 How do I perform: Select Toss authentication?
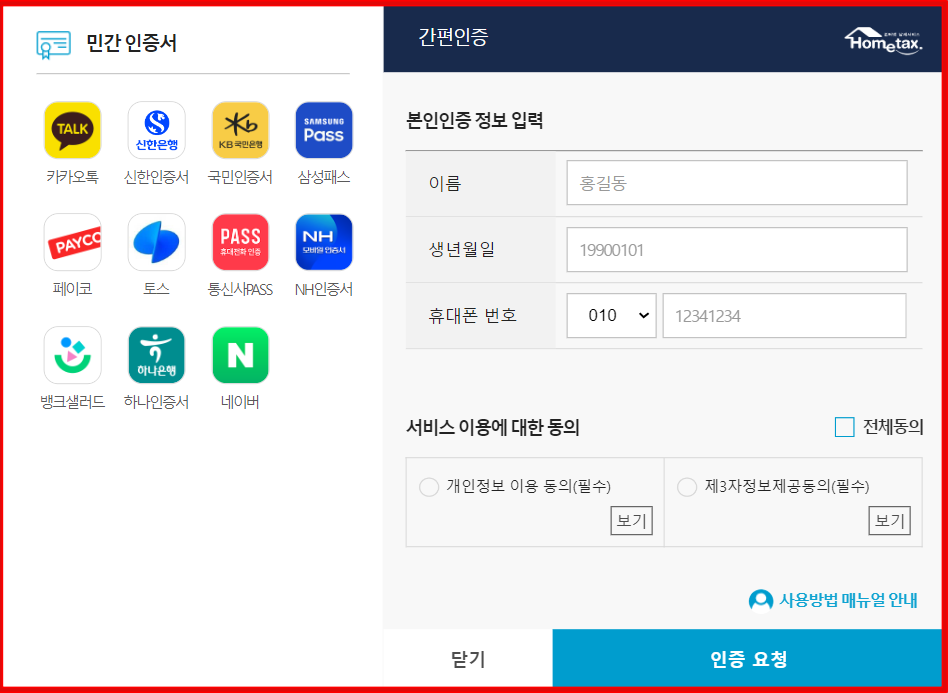(x=156, y=241)
